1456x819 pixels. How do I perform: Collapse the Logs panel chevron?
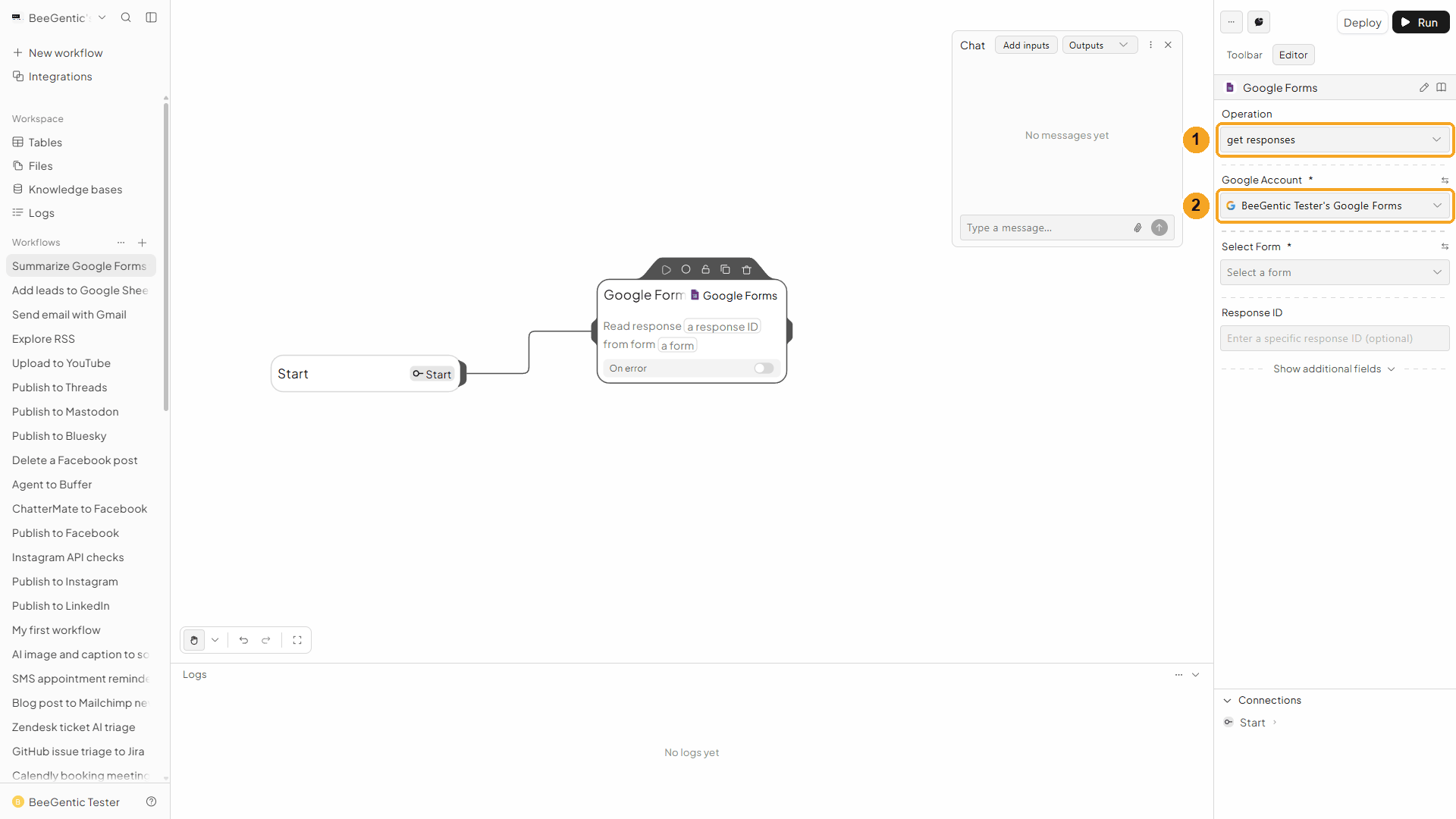coord(1196,674)
